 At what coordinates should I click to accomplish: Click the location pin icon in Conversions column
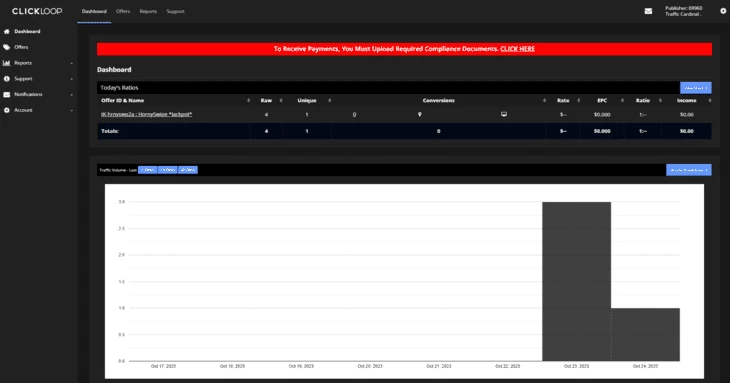pos(419,114)
